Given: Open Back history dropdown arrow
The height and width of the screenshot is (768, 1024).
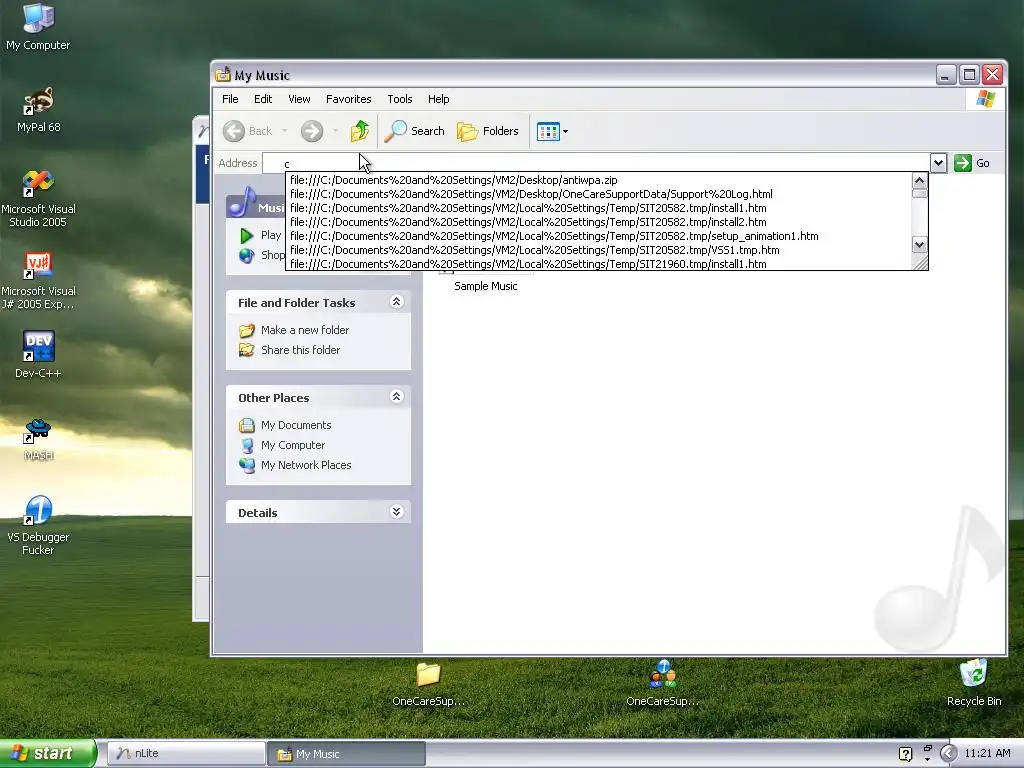Looking at the screenshot, I should tap(285, 131).
